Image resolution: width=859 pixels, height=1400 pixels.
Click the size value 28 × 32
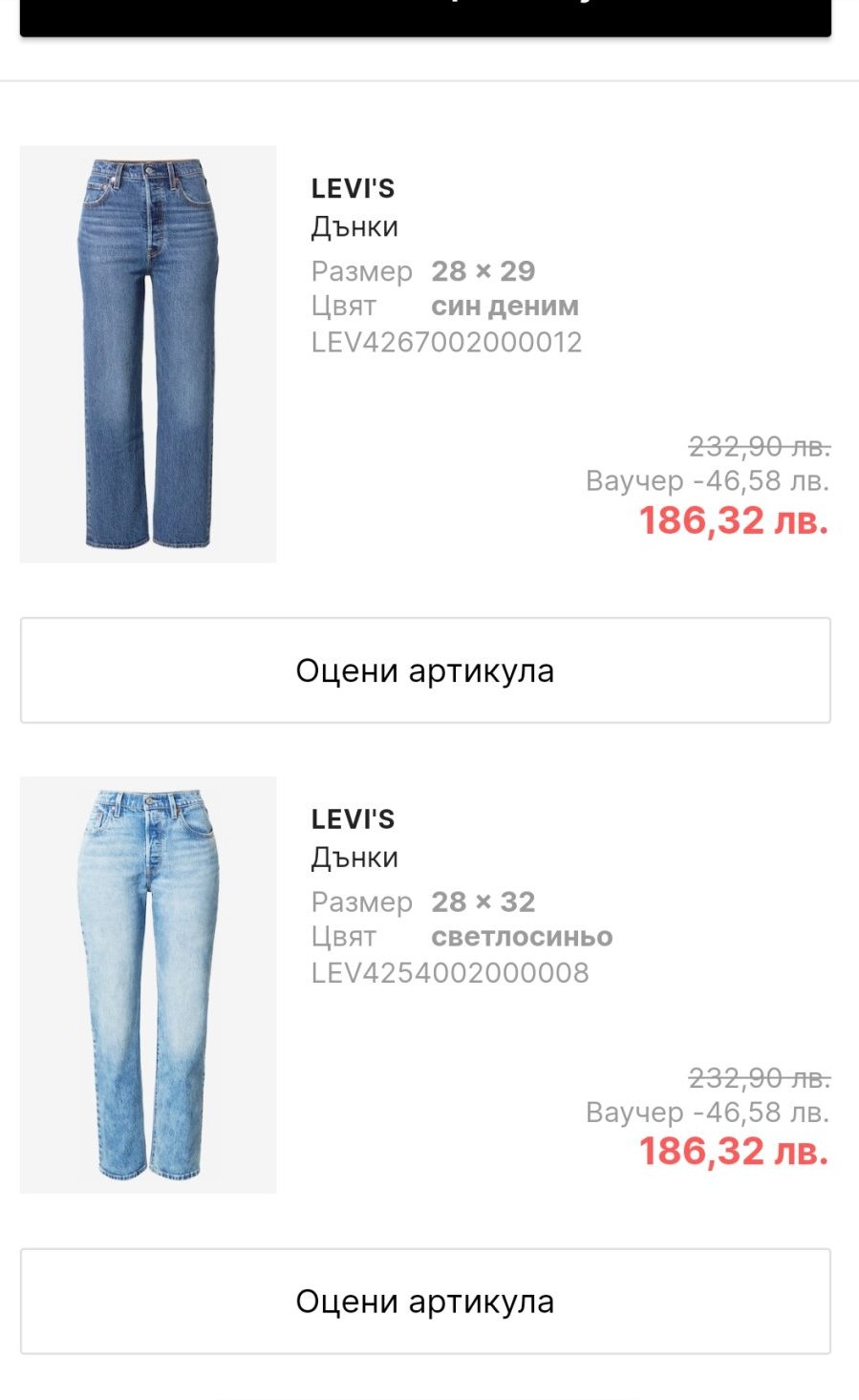click(x=483, y=902)
